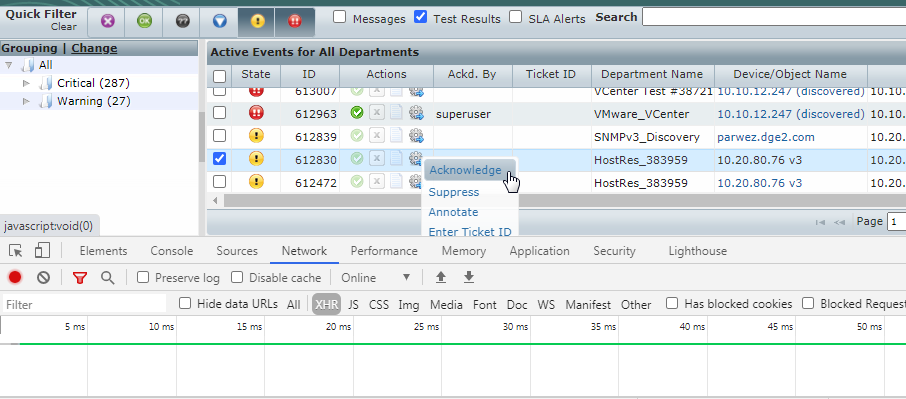Viewport: 906px width, 399px height.
Task: Select the XHR request type filter
Action: 326,304
